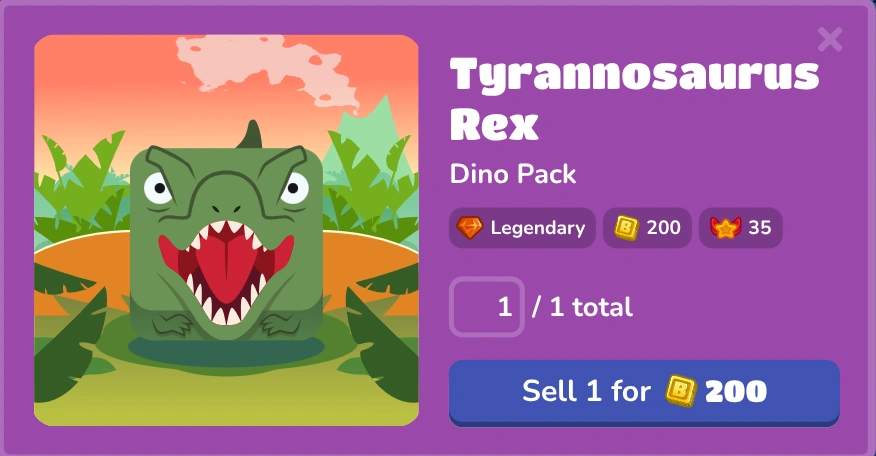Click the 35 number in star badge

760,227
